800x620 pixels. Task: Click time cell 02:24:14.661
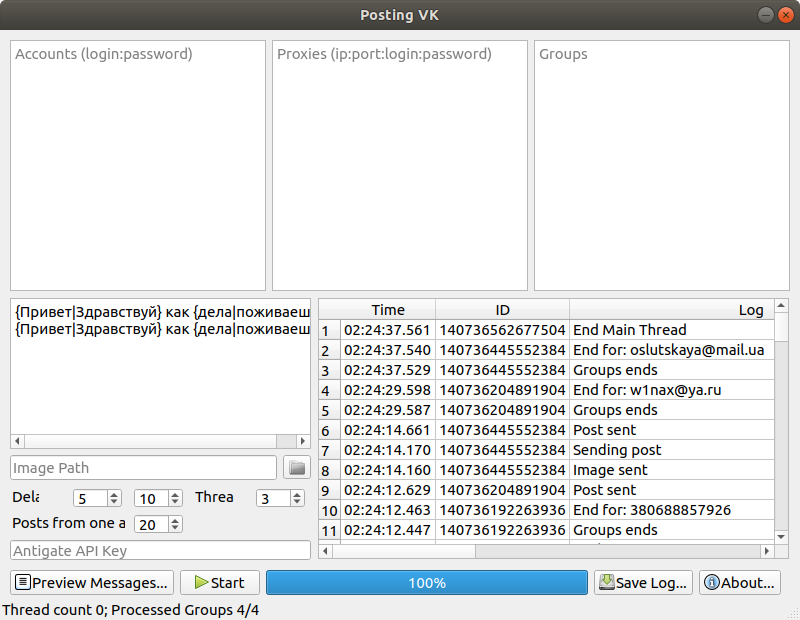click(388, 430)
